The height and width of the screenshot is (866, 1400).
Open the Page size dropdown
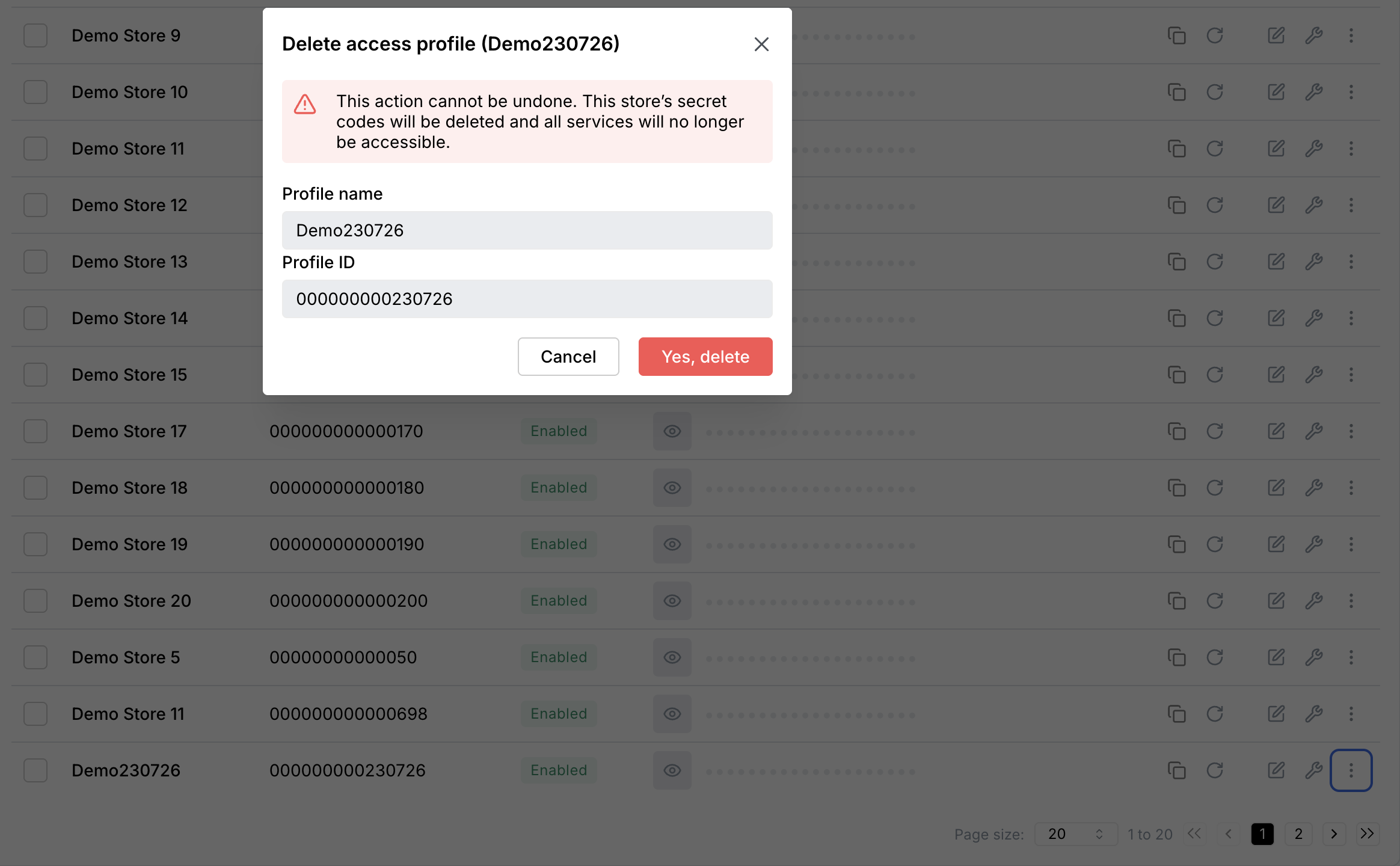tap(1076, 834)
